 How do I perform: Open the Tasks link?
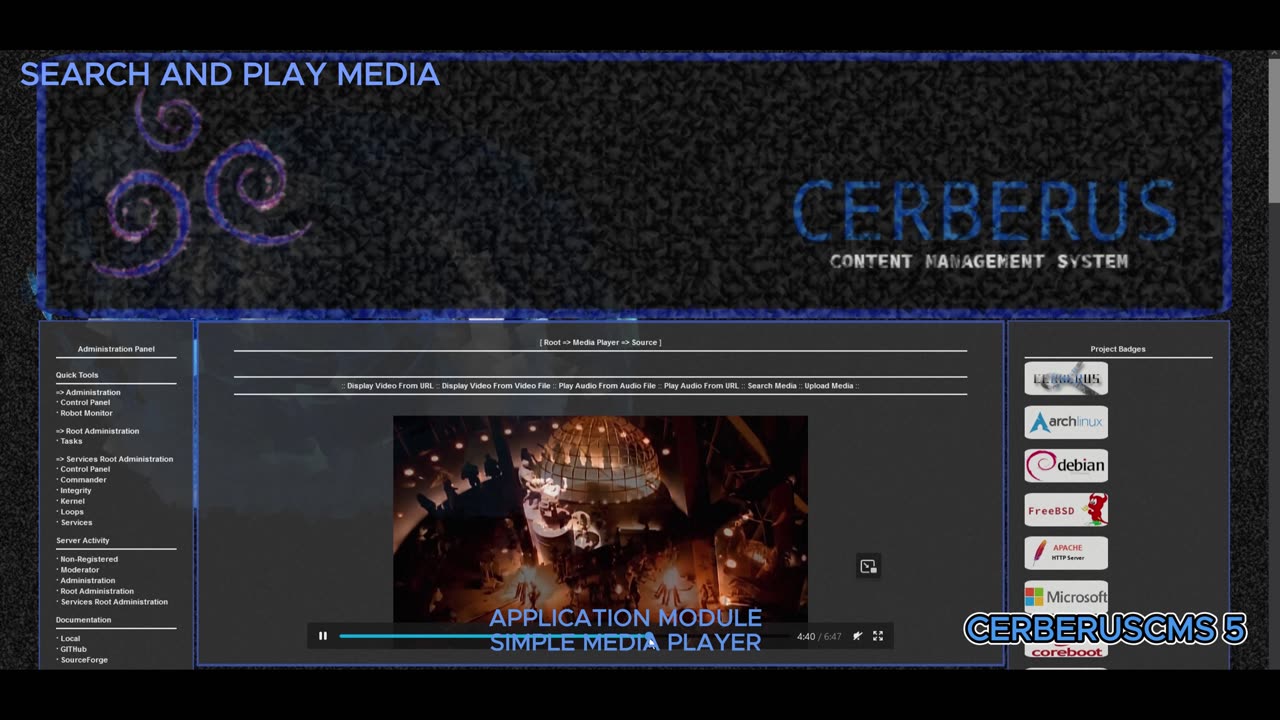pos(71,441)
